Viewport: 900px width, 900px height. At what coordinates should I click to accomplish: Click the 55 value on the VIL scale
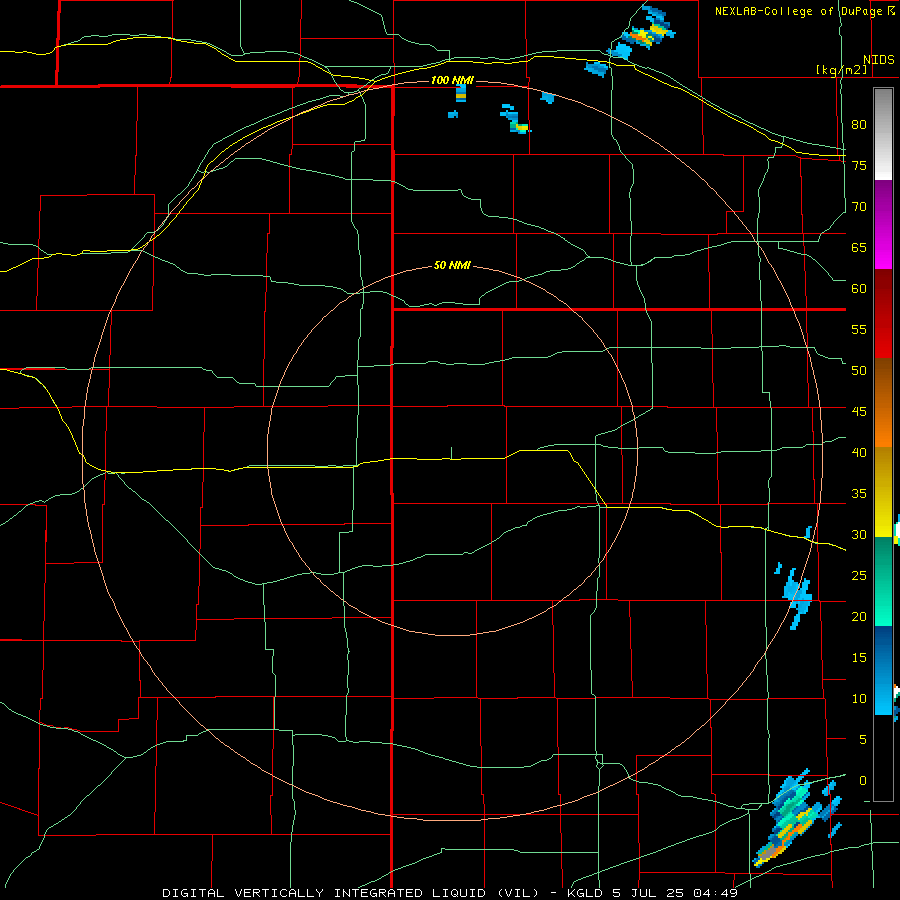(x=859, y=329)
